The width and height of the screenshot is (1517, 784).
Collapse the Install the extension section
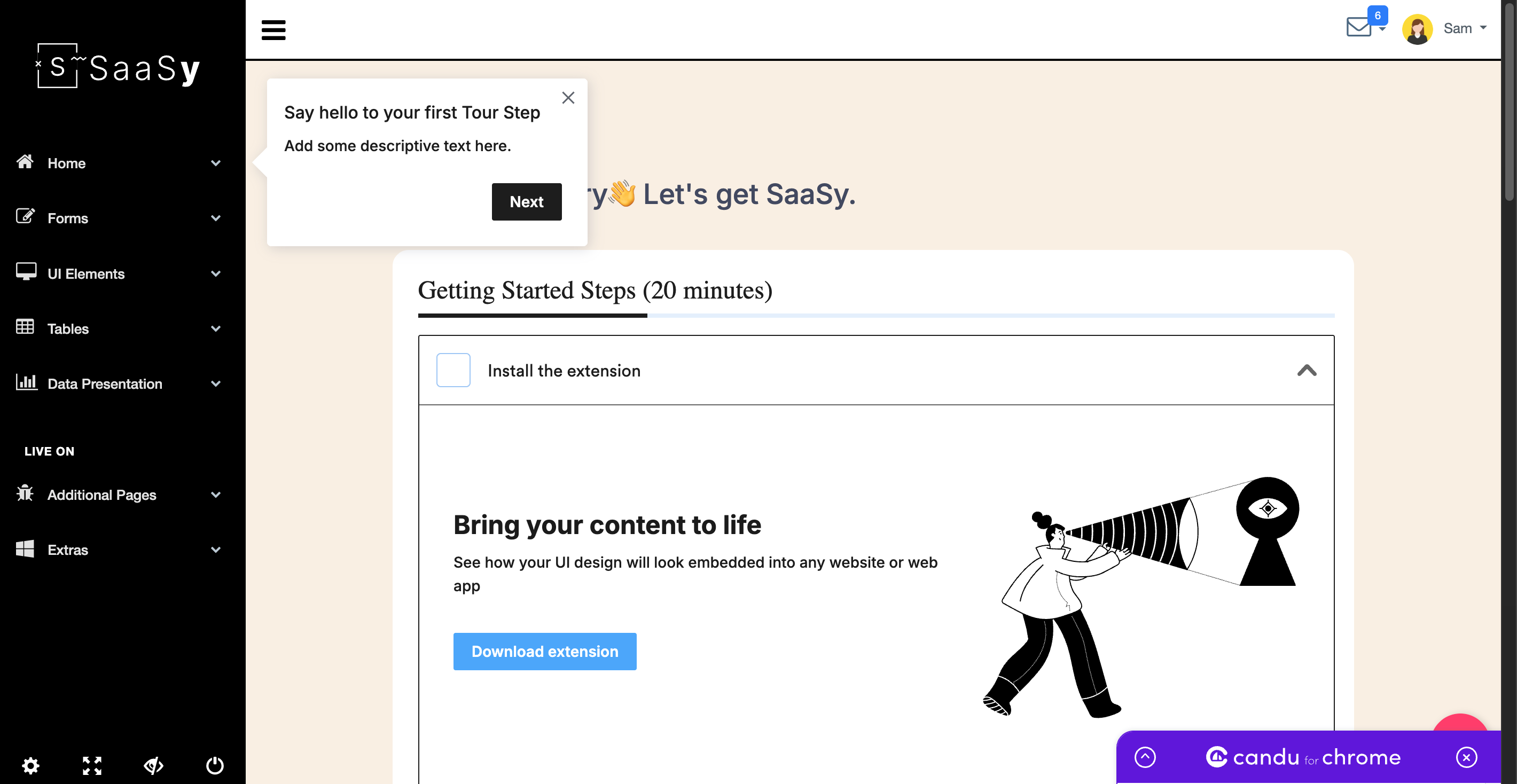point(1306,370)
